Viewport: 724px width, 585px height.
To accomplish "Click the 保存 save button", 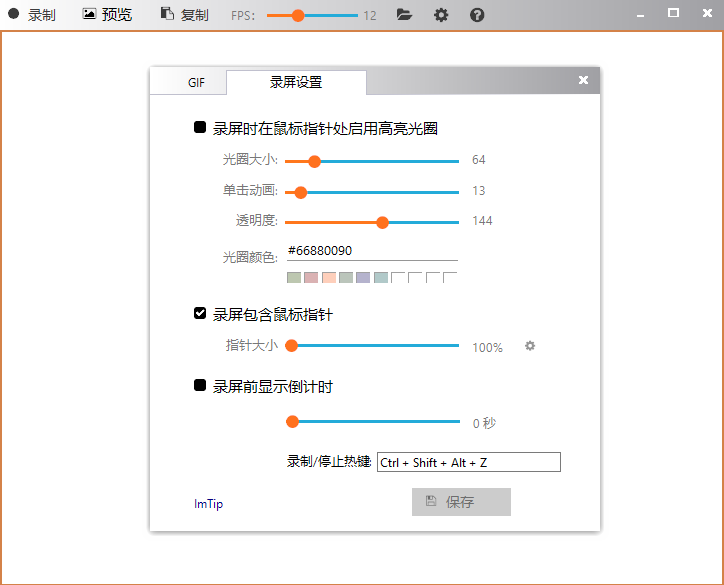I will pyautogui.click(x=461, y=502).
